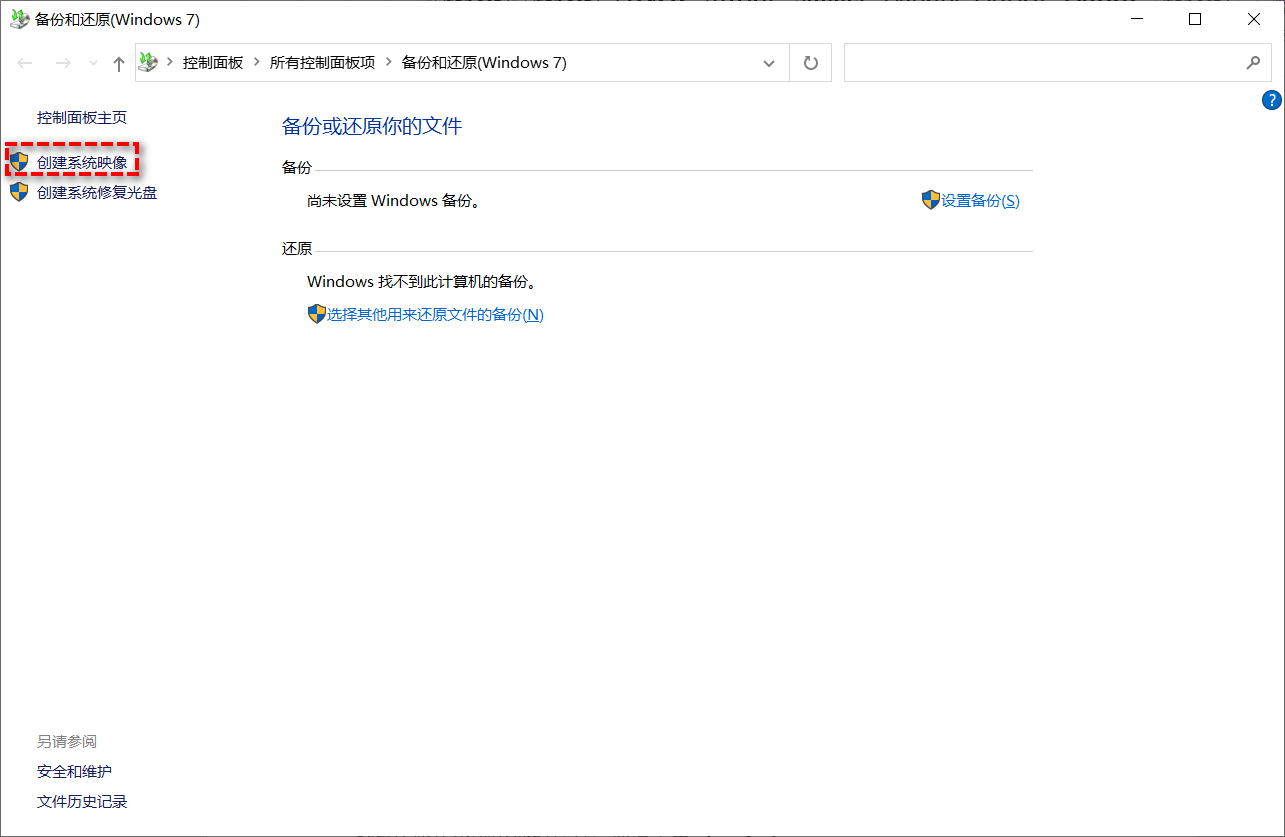Click the up arrow to go to parent folder
The width and height of the screenshot is (1285, 837).
tap(117, 62)
